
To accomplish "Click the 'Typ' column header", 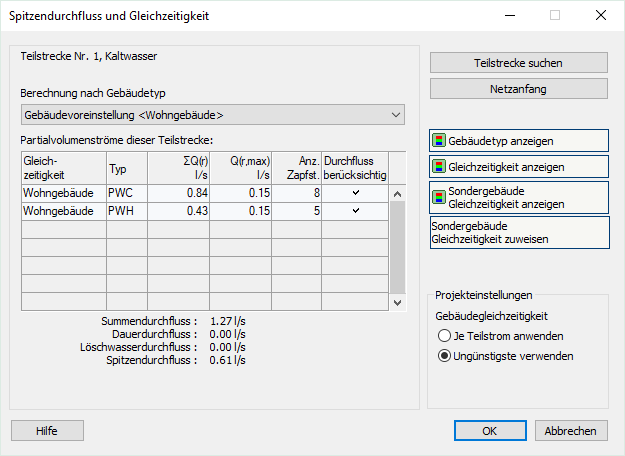I will [127, 168].
